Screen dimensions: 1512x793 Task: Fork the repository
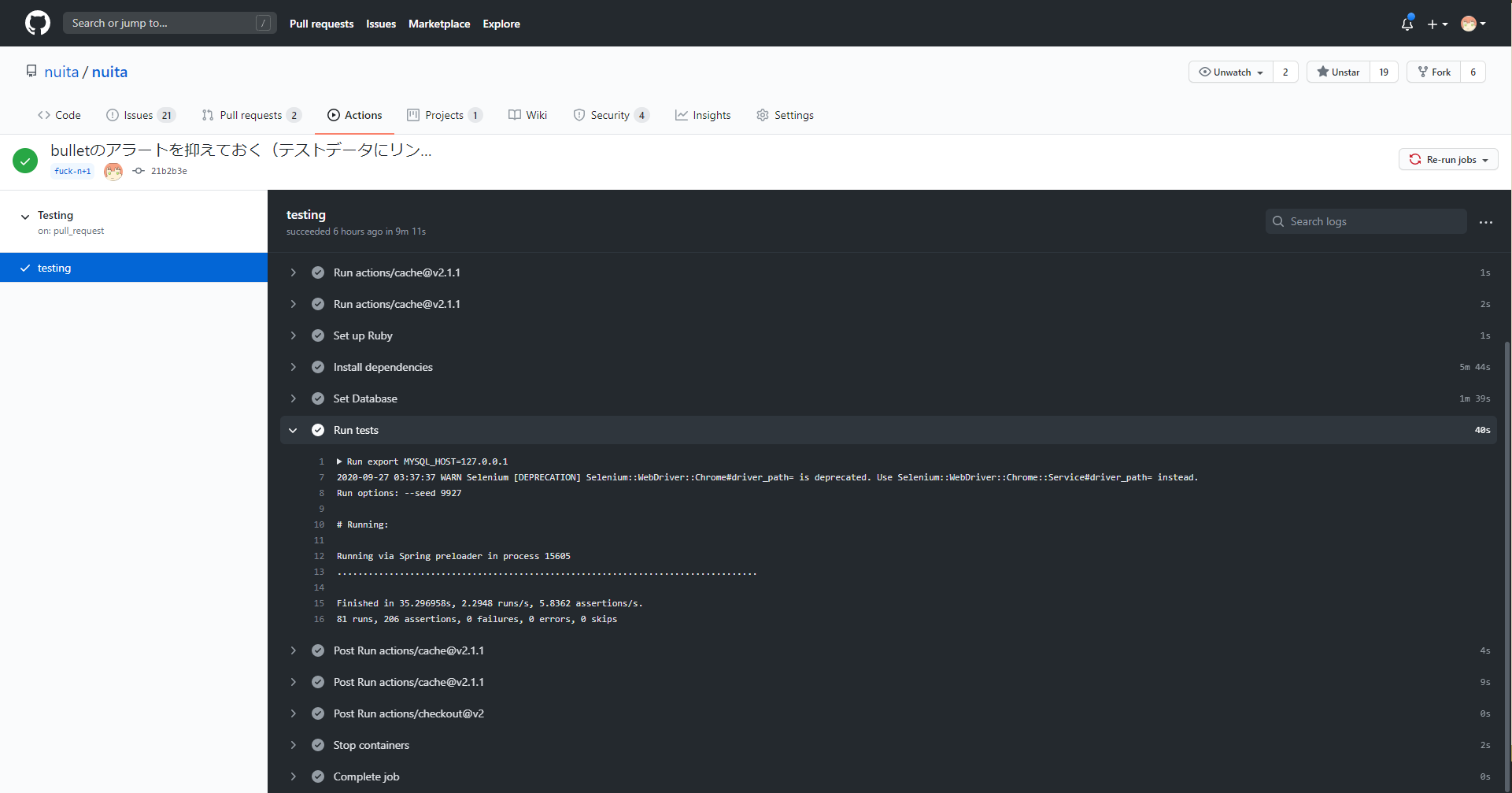(x=1434, y=72)
